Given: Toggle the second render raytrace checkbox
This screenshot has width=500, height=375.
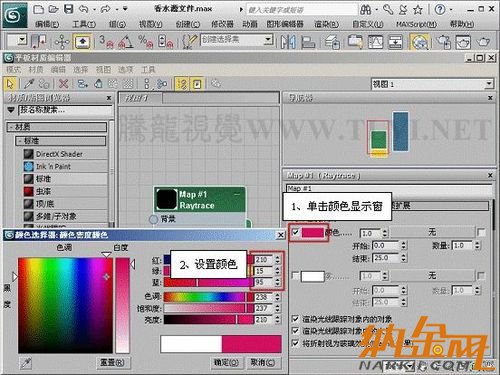Looking at the screenshot, I should (x=295, y=331).
